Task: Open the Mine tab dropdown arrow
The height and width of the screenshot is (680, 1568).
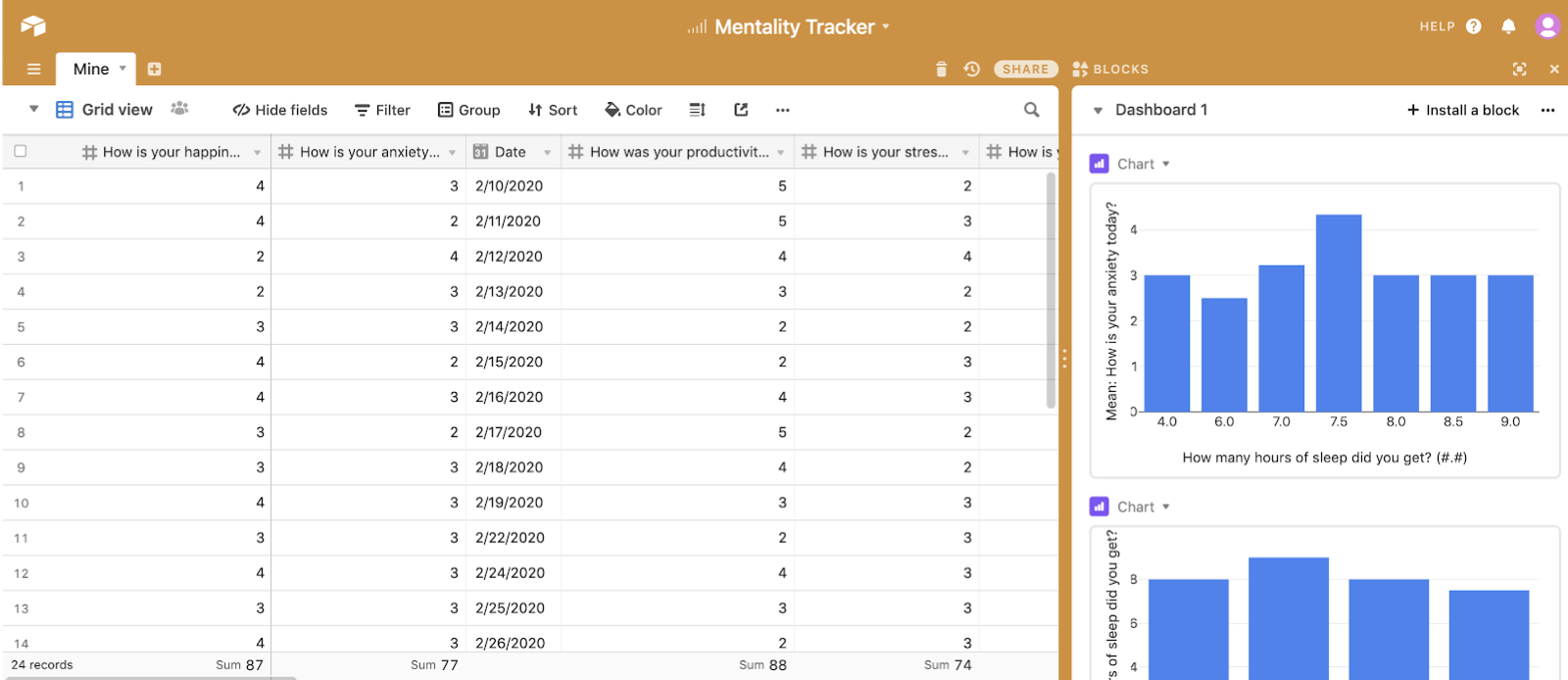Action: click(x=122, y=69)
